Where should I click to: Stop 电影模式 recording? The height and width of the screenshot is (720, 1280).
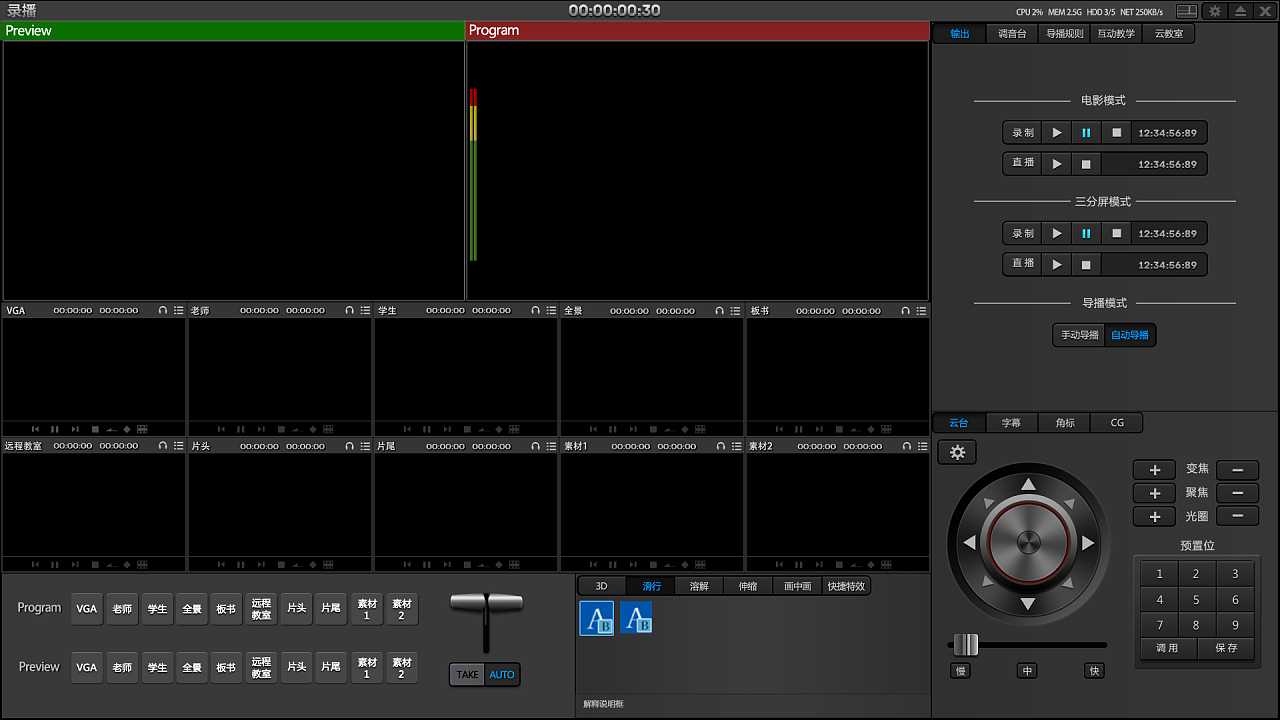point(1117,132)
